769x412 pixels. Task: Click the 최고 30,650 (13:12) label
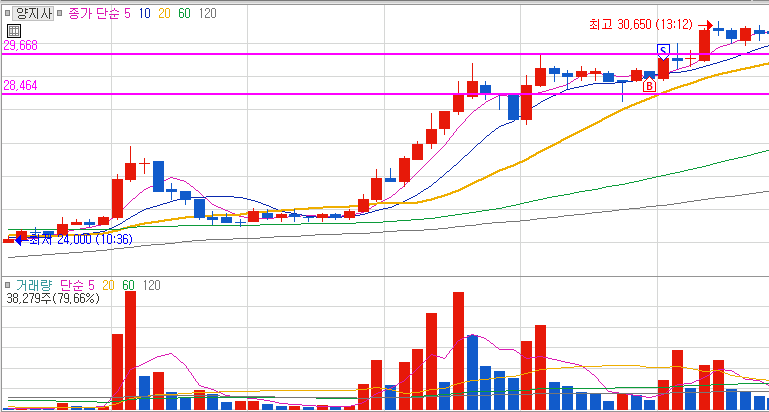point(642,25)
